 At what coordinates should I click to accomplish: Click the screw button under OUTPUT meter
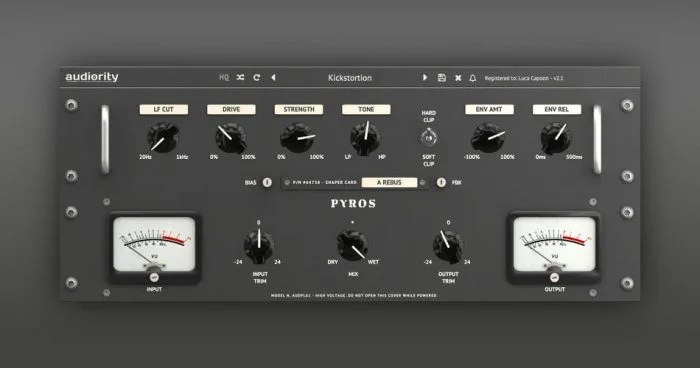[x=554, y=277]
